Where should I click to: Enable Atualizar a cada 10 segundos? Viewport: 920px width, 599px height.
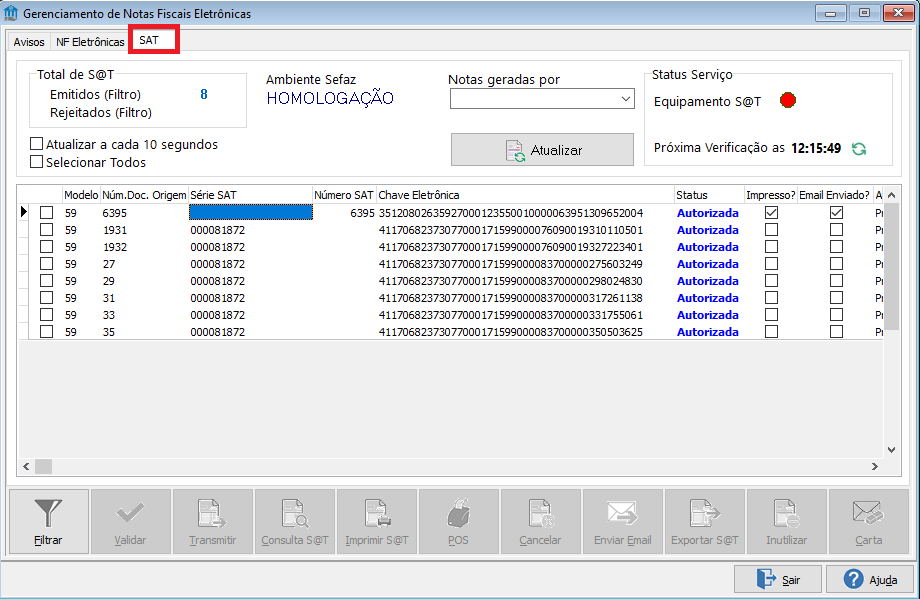36,144
